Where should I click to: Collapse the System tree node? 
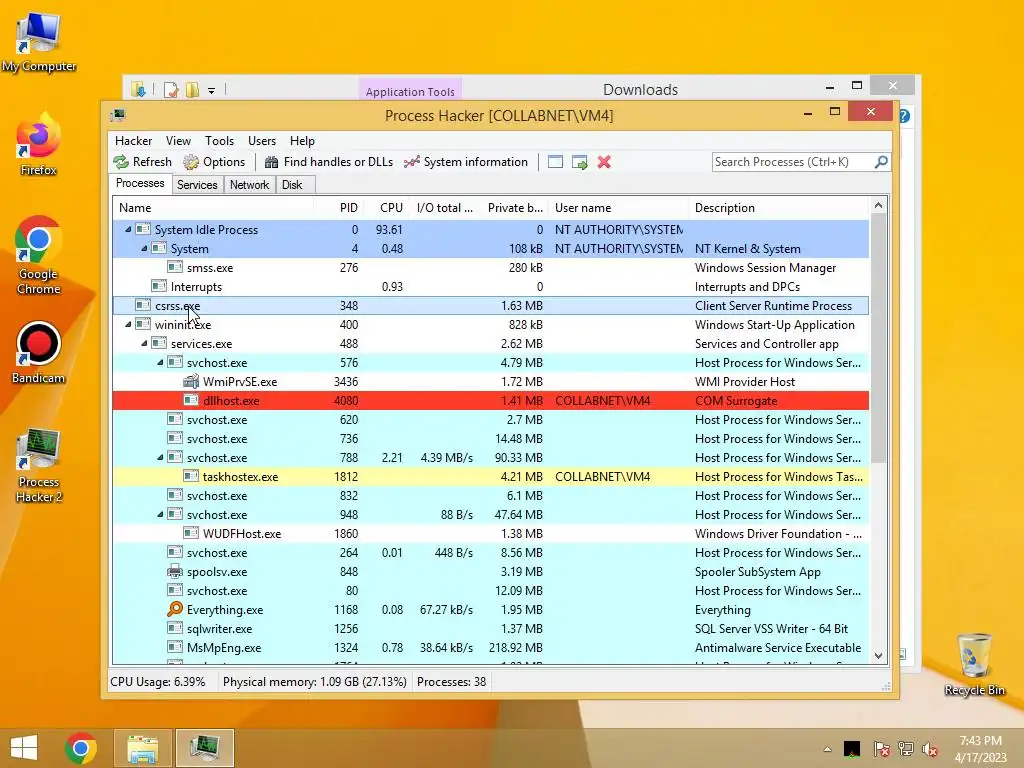pyautogui.click(x=144, y=248)
